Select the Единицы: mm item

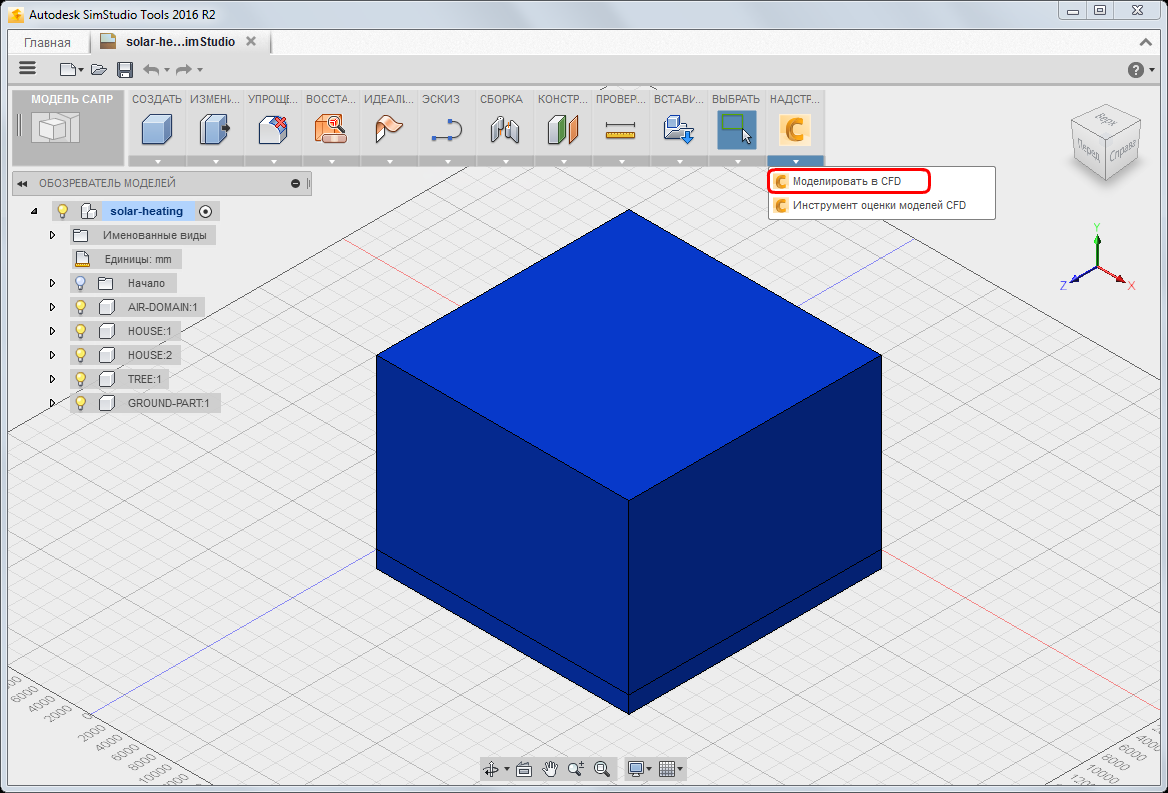coord(127,259)
